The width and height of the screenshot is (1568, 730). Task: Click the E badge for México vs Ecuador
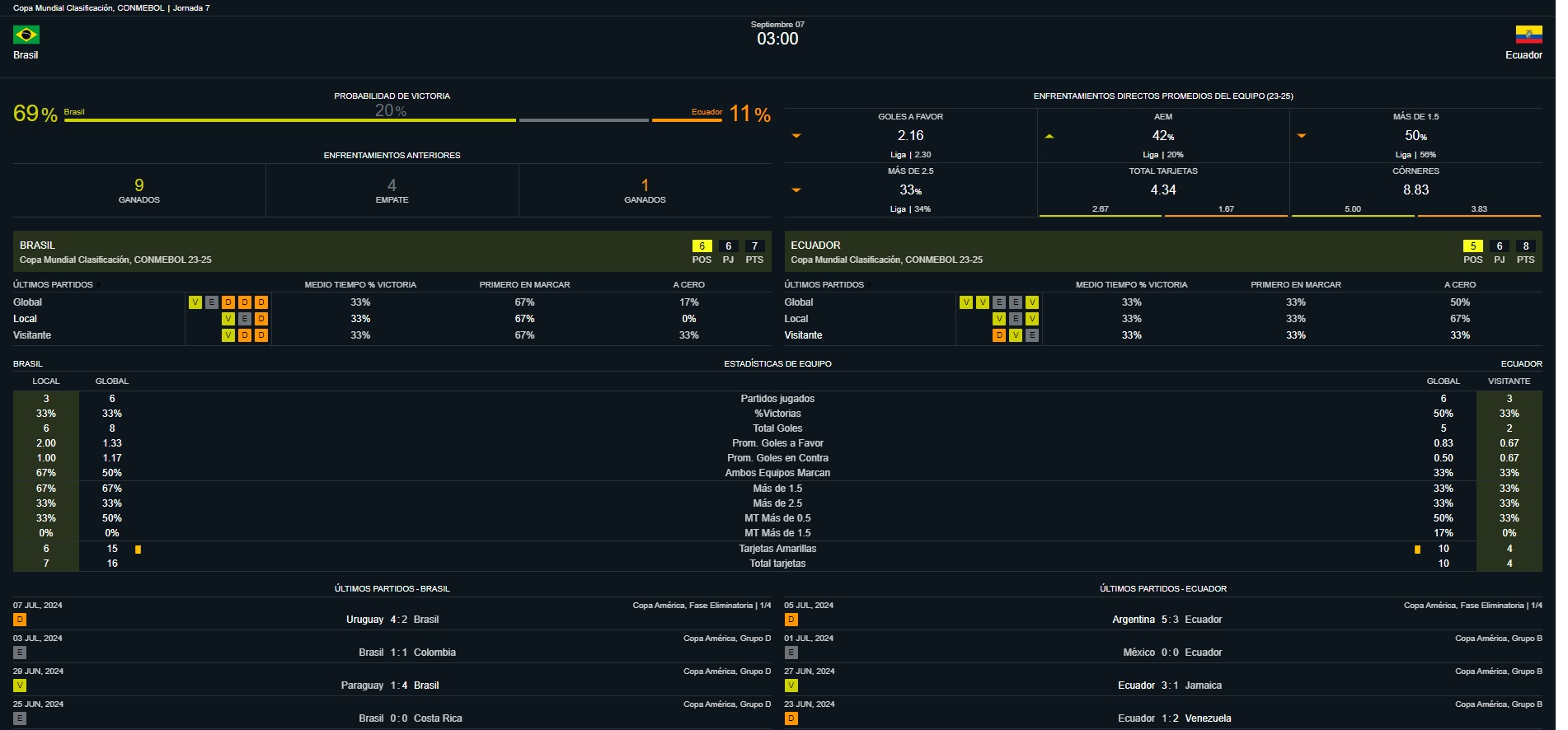point(791,653)
